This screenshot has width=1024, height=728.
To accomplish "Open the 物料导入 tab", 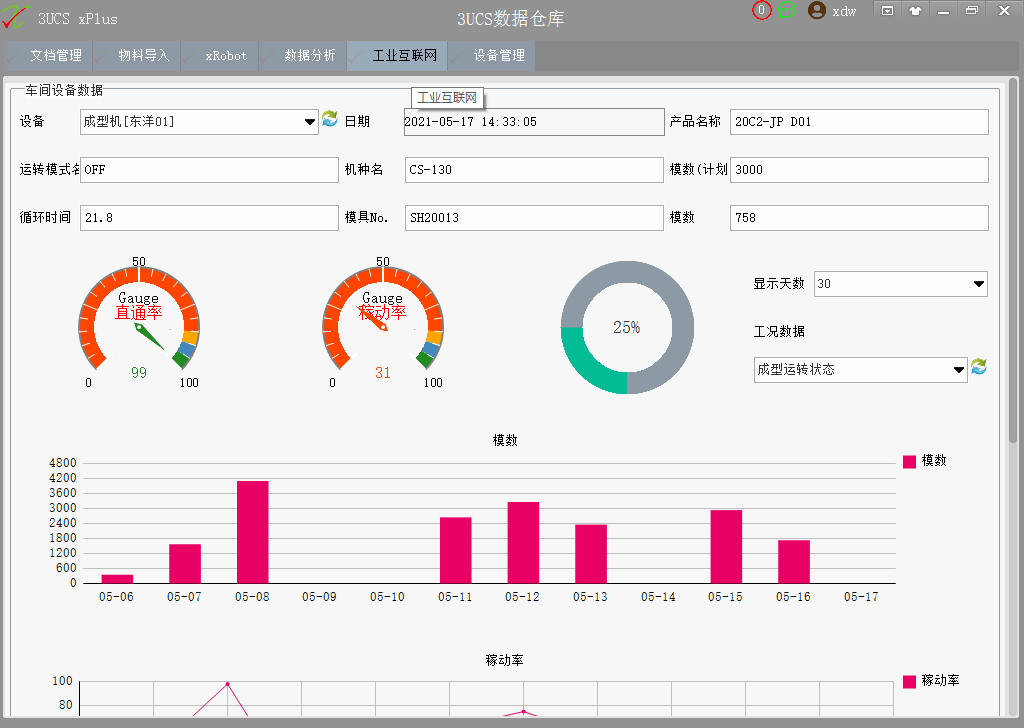I will tap(137, 56).
